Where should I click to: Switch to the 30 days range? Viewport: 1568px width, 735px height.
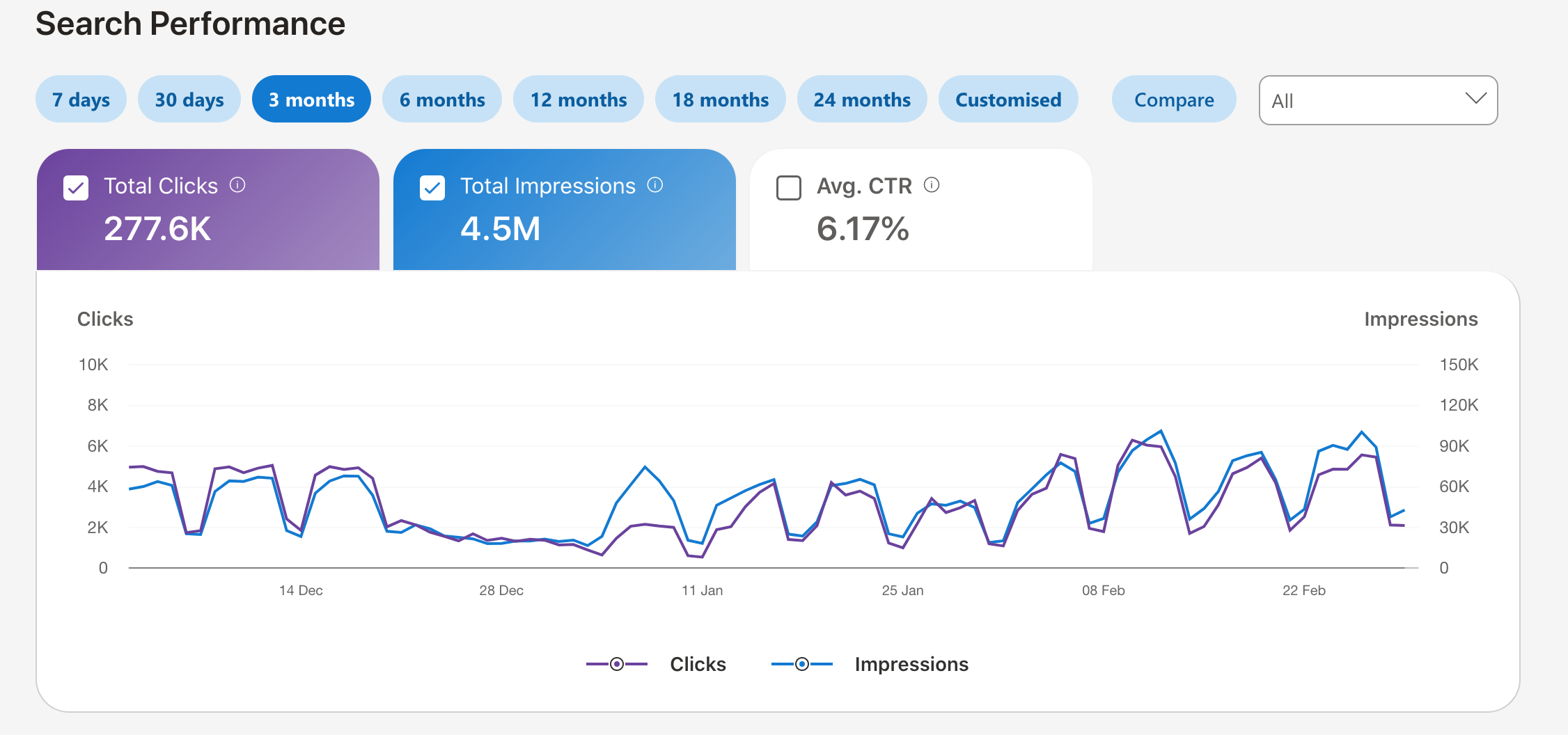click(x=189, y=100)
